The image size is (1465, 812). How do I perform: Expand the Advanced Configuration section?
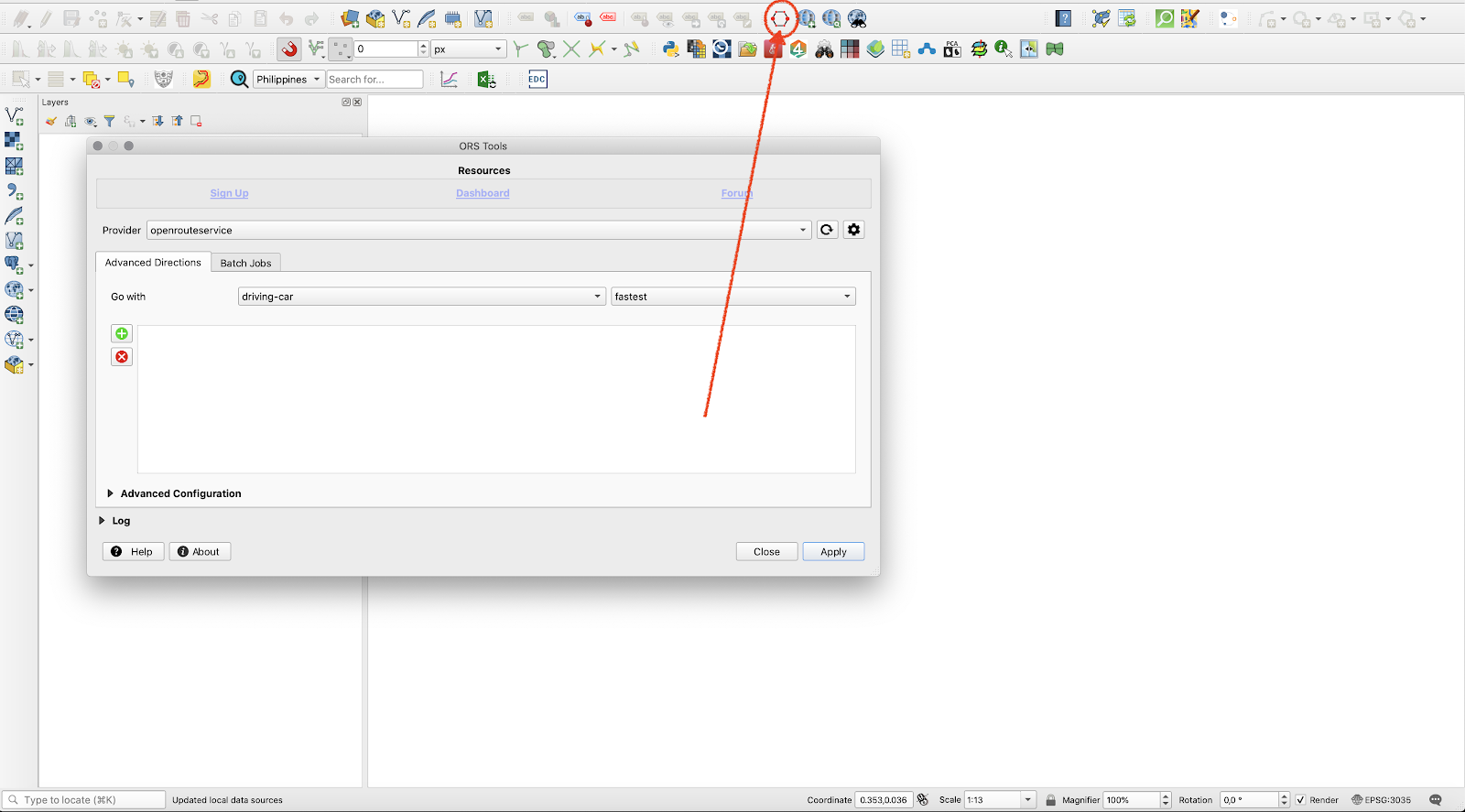point(111,493)
